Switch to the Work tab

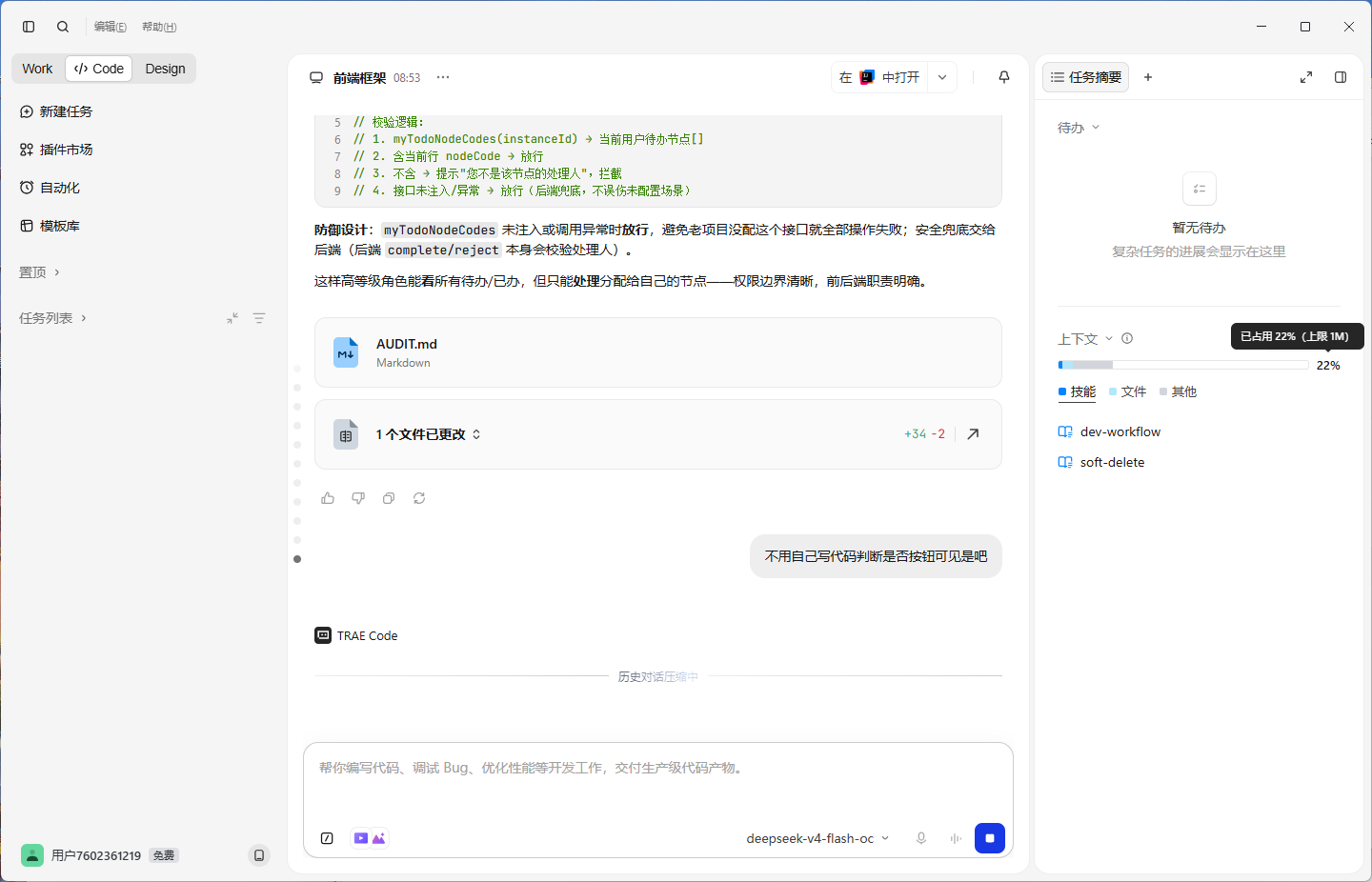pyautogui.click(x=37, y=69)
